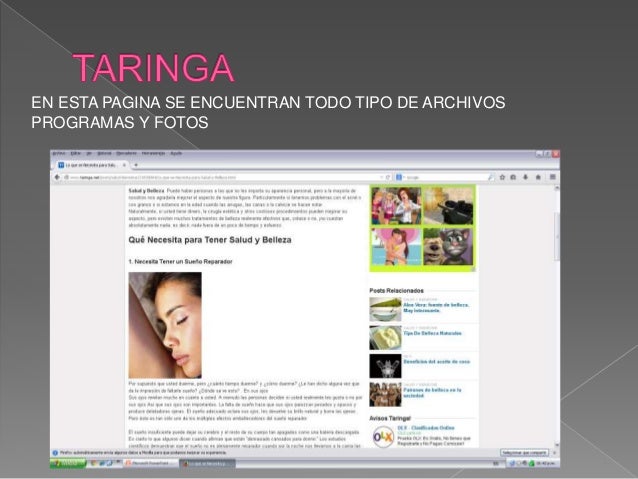Click the sniper rifle game ad image
This screenshot has height=479, width=638.
pos(448,206)
